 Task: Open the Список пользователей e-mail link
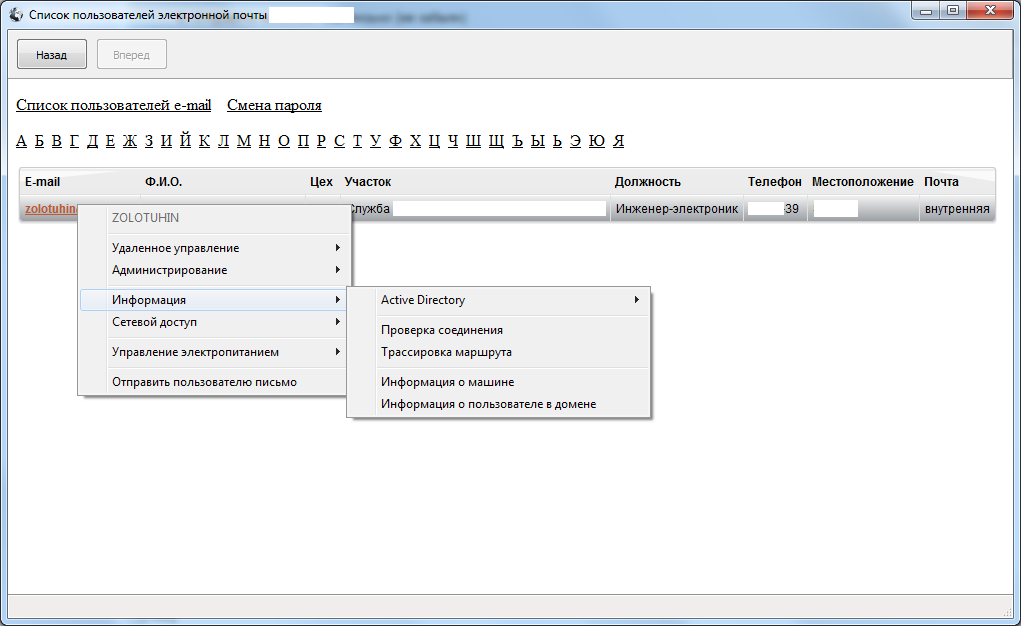point(114,105)
